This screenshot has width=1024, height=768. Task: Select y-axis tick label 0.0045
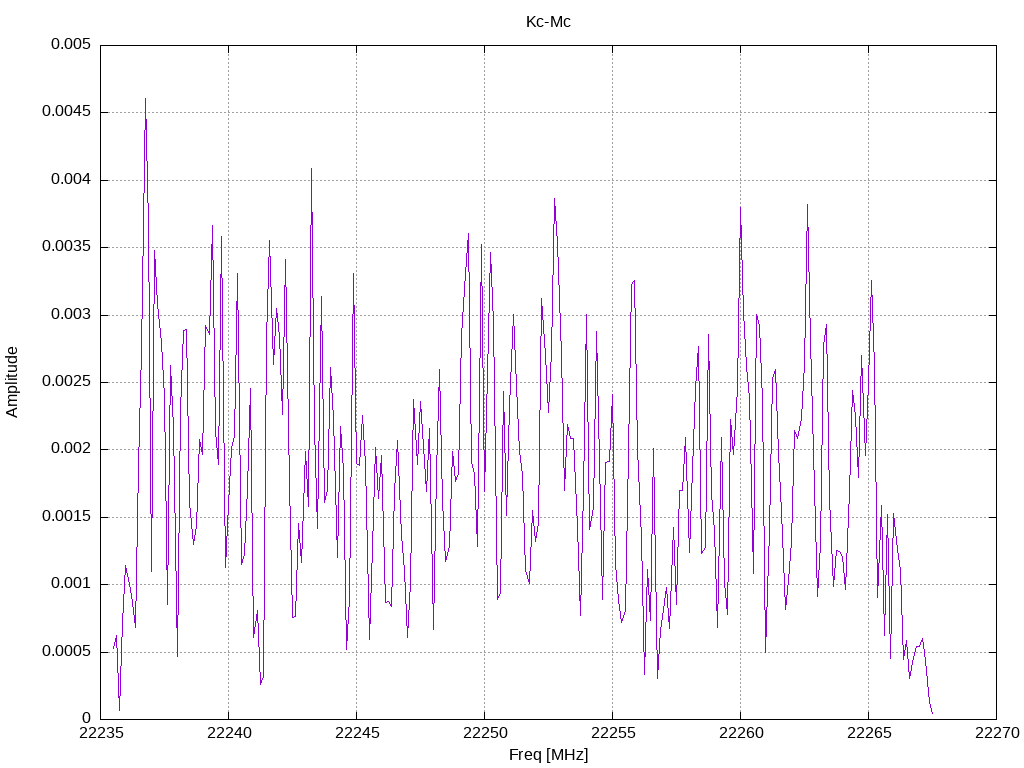(x=66, y=112)
